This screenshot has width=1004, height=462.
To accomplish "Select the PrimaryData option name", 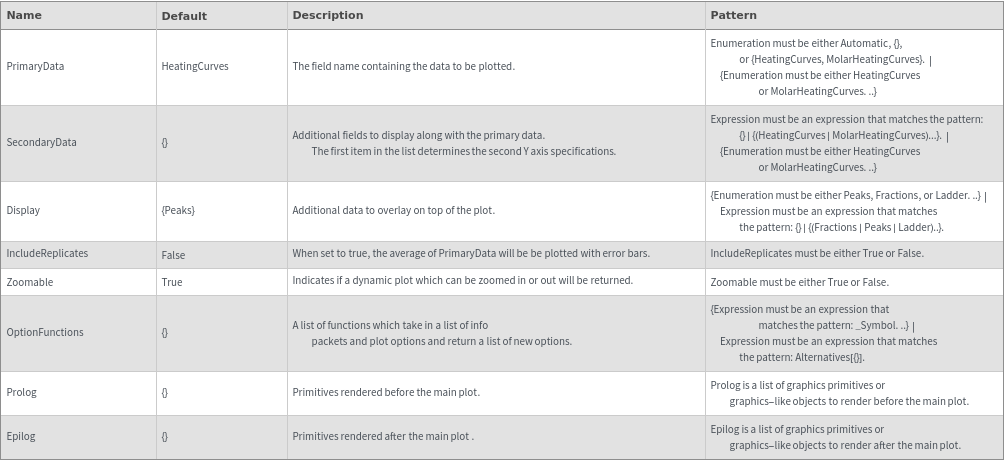I will point(35,66).
